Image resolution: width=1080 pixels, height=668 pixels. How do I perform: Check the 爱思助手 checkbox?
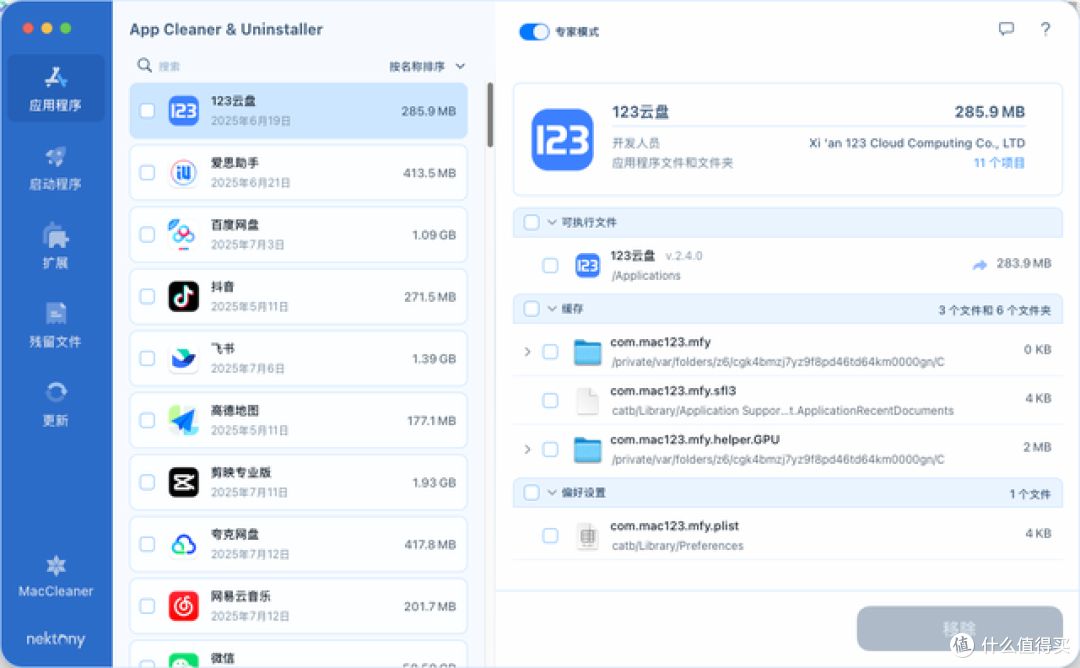click(x=147, y=173)
